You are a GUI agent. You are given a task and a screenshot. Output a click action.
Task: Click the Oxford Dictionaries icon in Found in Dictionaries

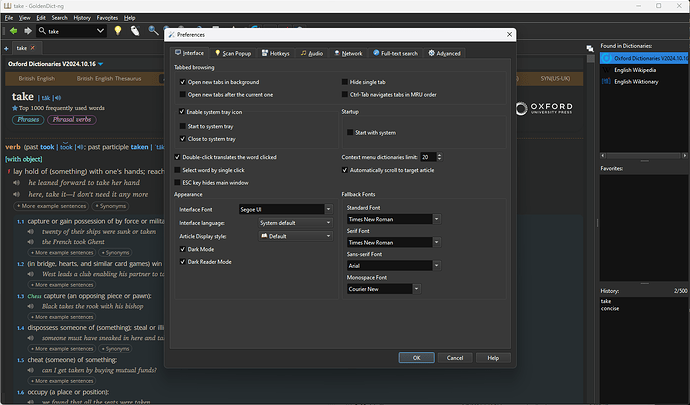click(607, 58)
